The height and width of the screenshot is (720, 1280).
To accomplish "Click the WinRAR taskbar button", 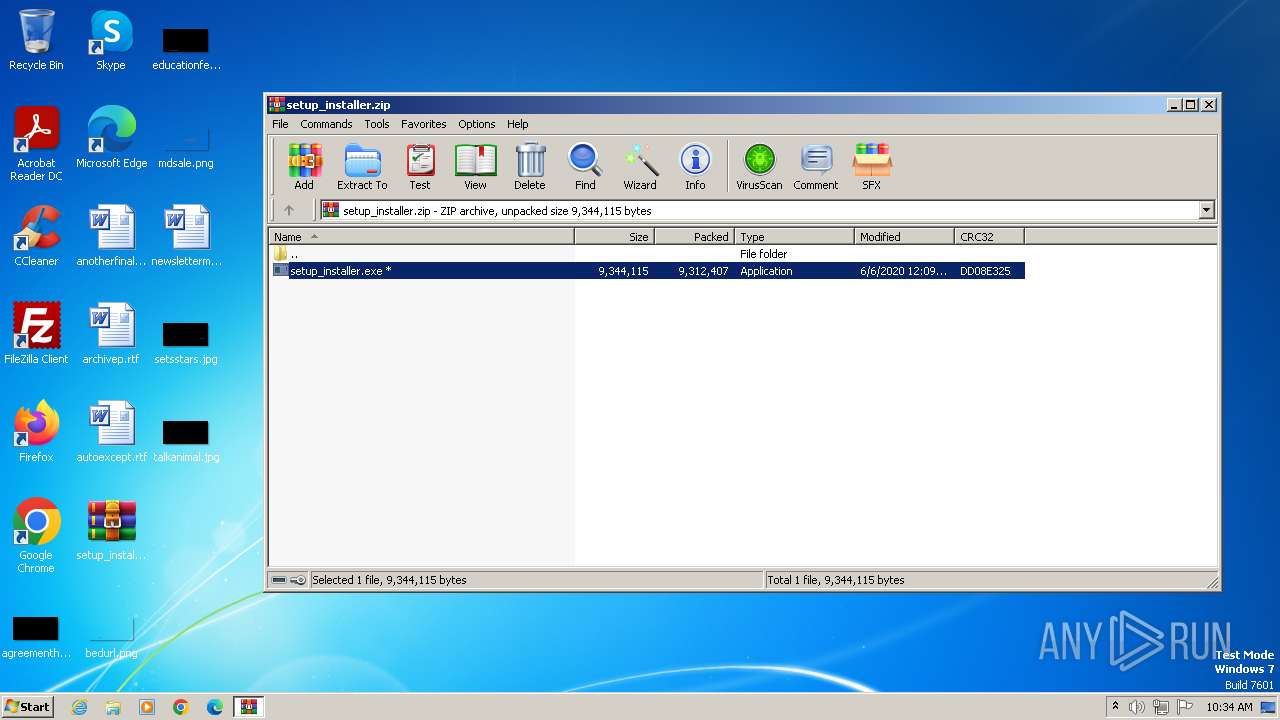I will pos(249,707).
